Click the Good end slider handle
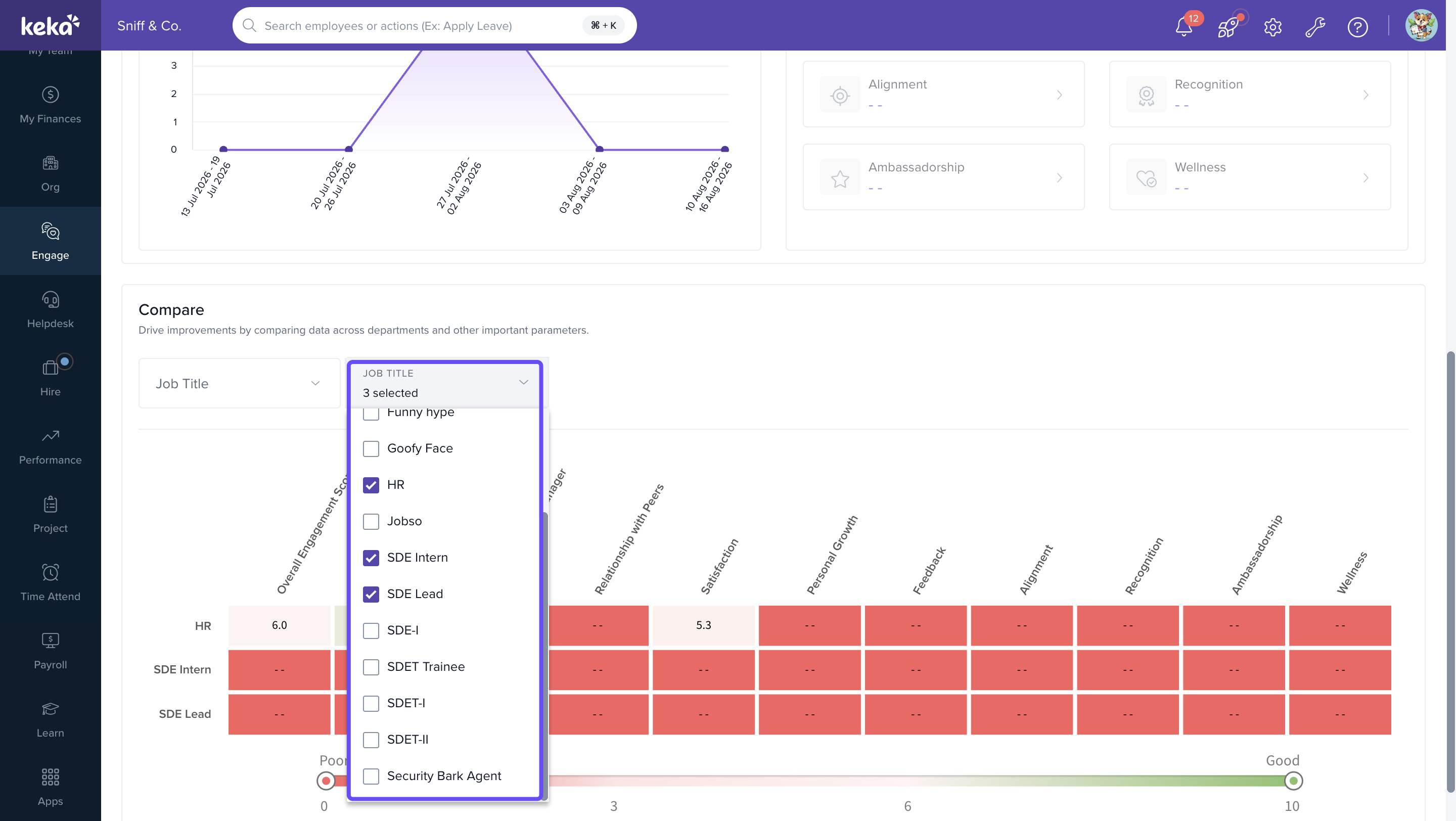 [1293, 781]
